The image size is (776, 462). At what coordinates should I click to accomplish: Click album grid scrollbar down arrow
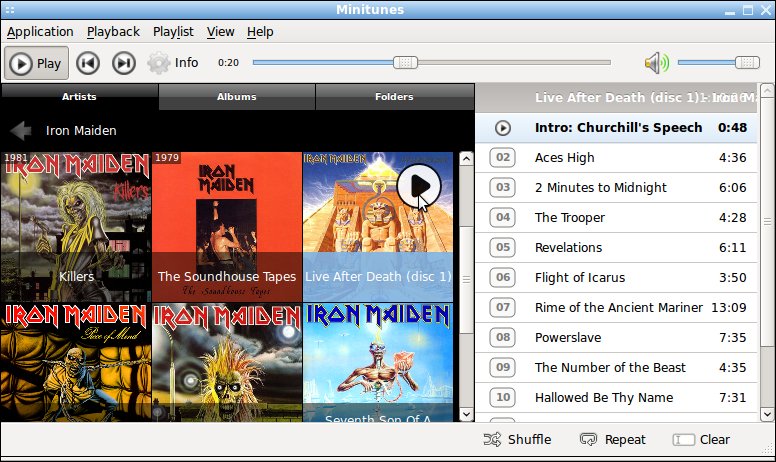point(466,414)
